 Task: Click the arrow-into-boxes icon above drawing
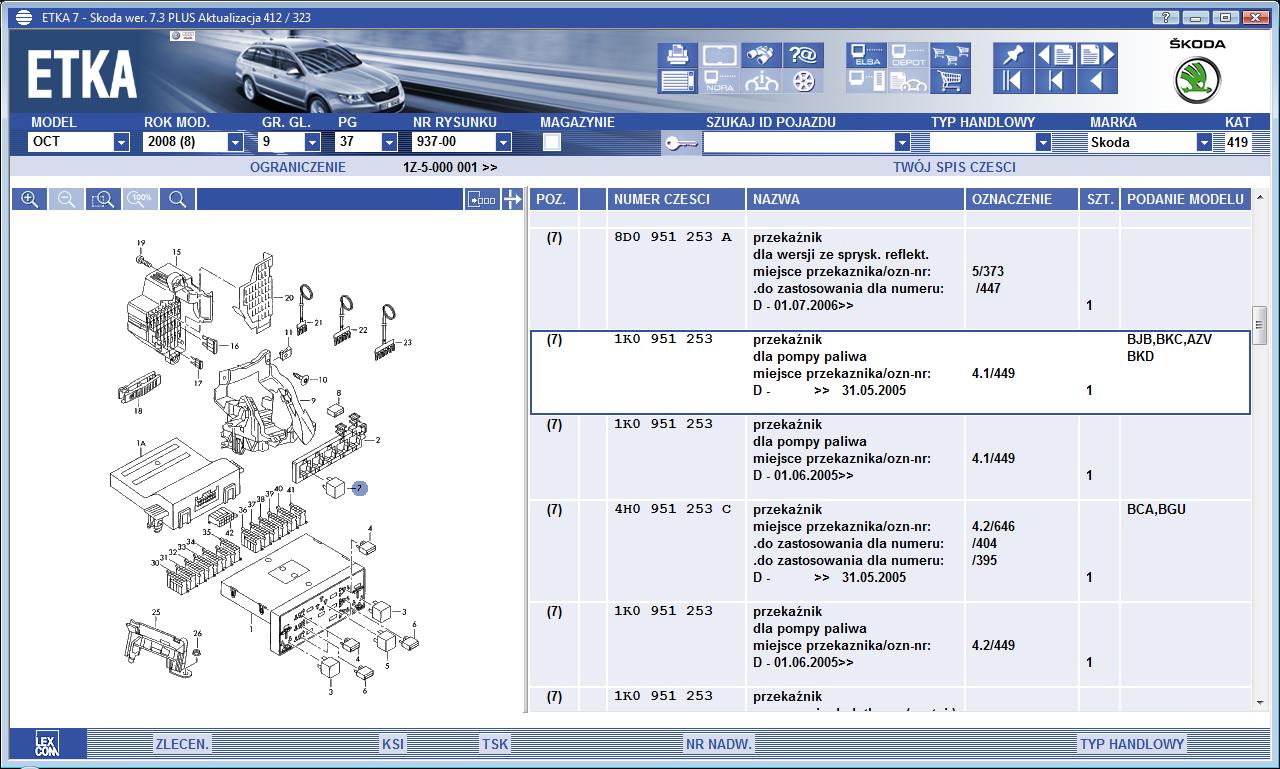pyautogui.click(x=482, y=200)
